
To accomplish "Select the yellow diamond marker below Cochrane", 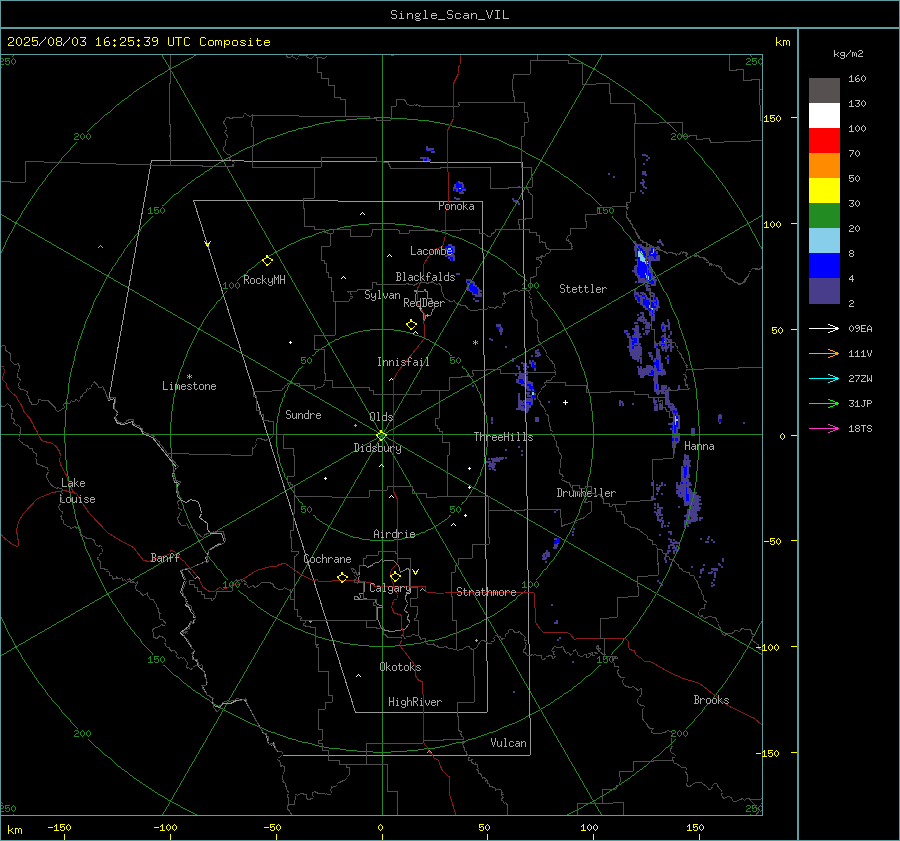I will click(343, 577).
